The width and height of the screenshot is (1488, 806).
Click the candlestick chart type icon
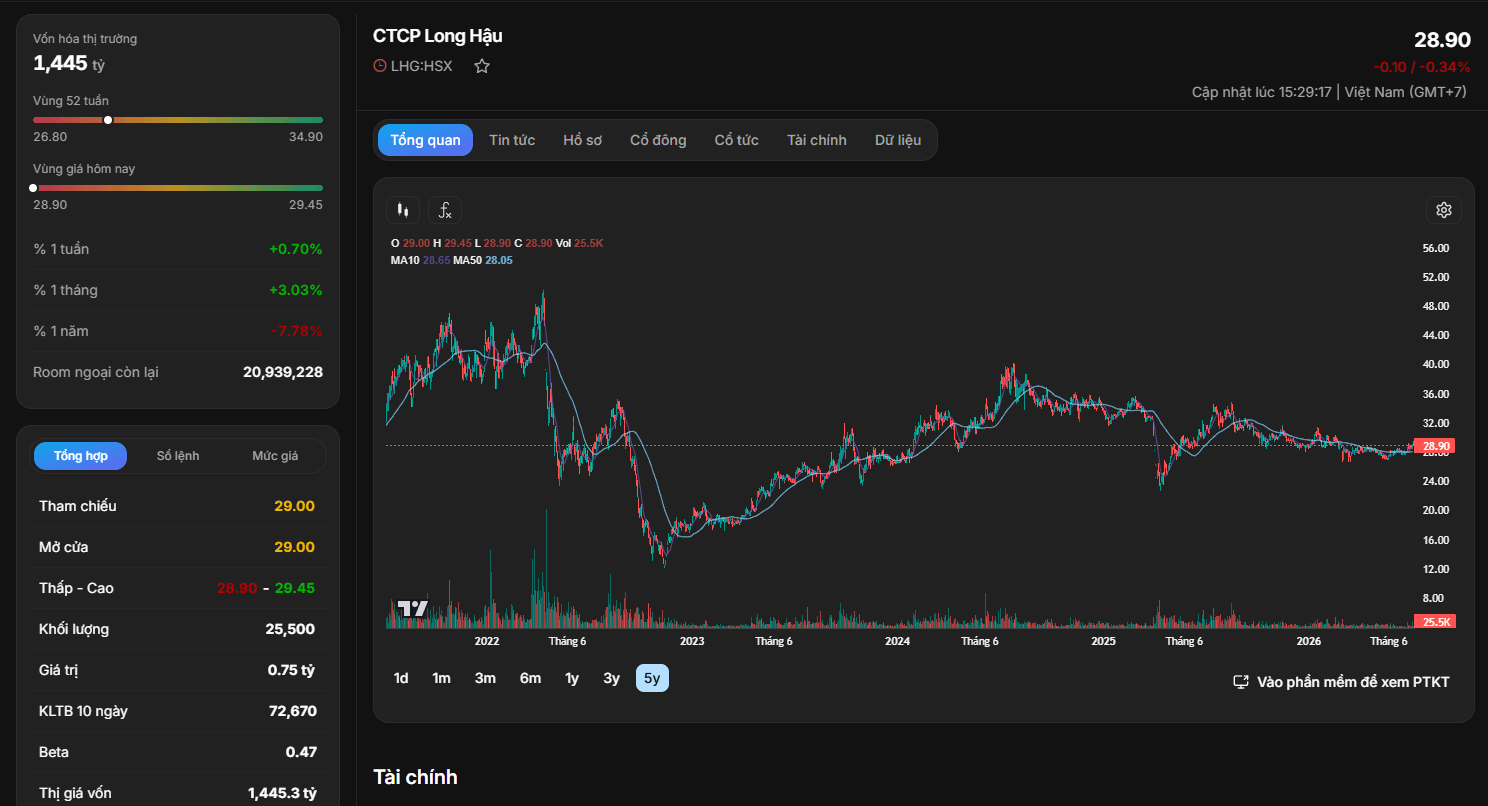tap(403, 210)
